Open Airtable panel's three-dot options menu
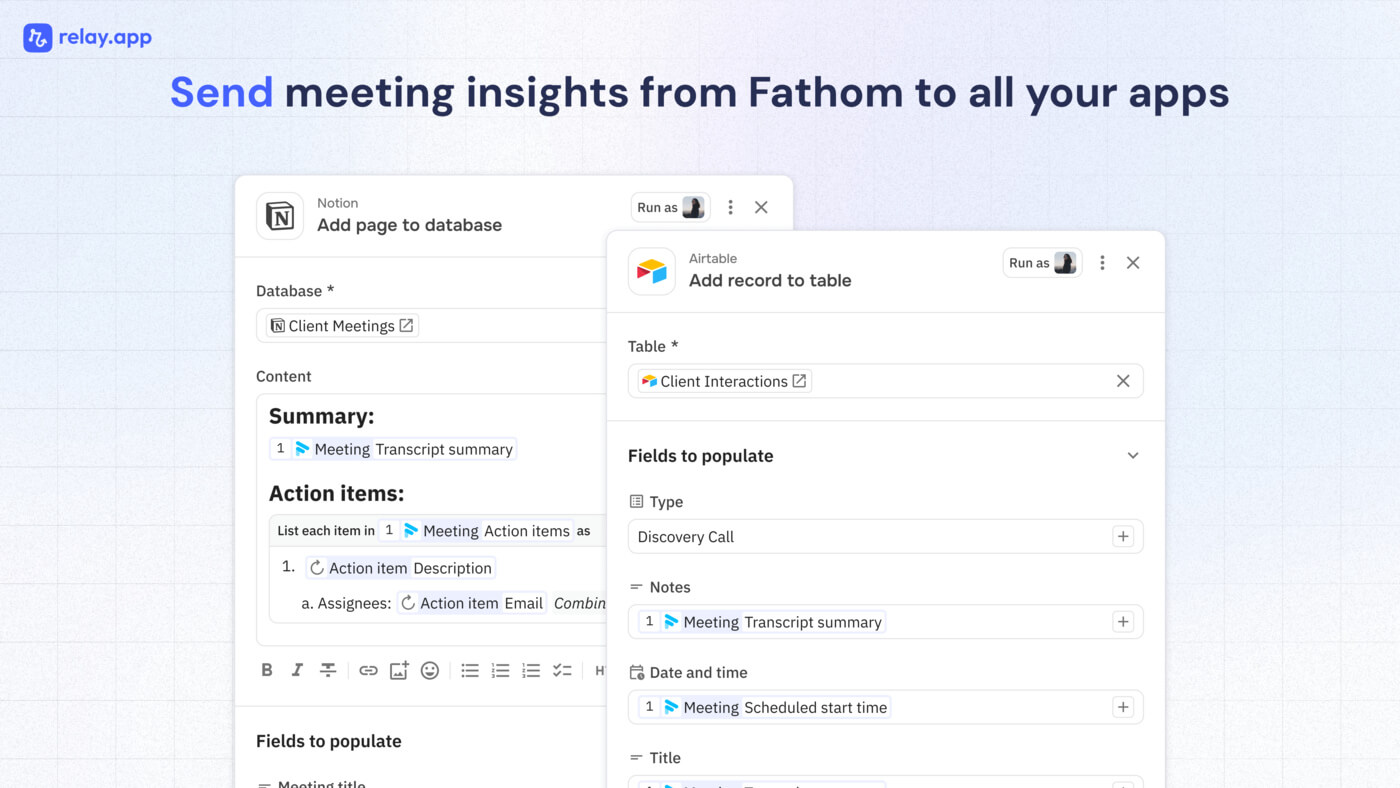The height and width of the screenshot is (788, 1400). click(x=1102, y=263)
